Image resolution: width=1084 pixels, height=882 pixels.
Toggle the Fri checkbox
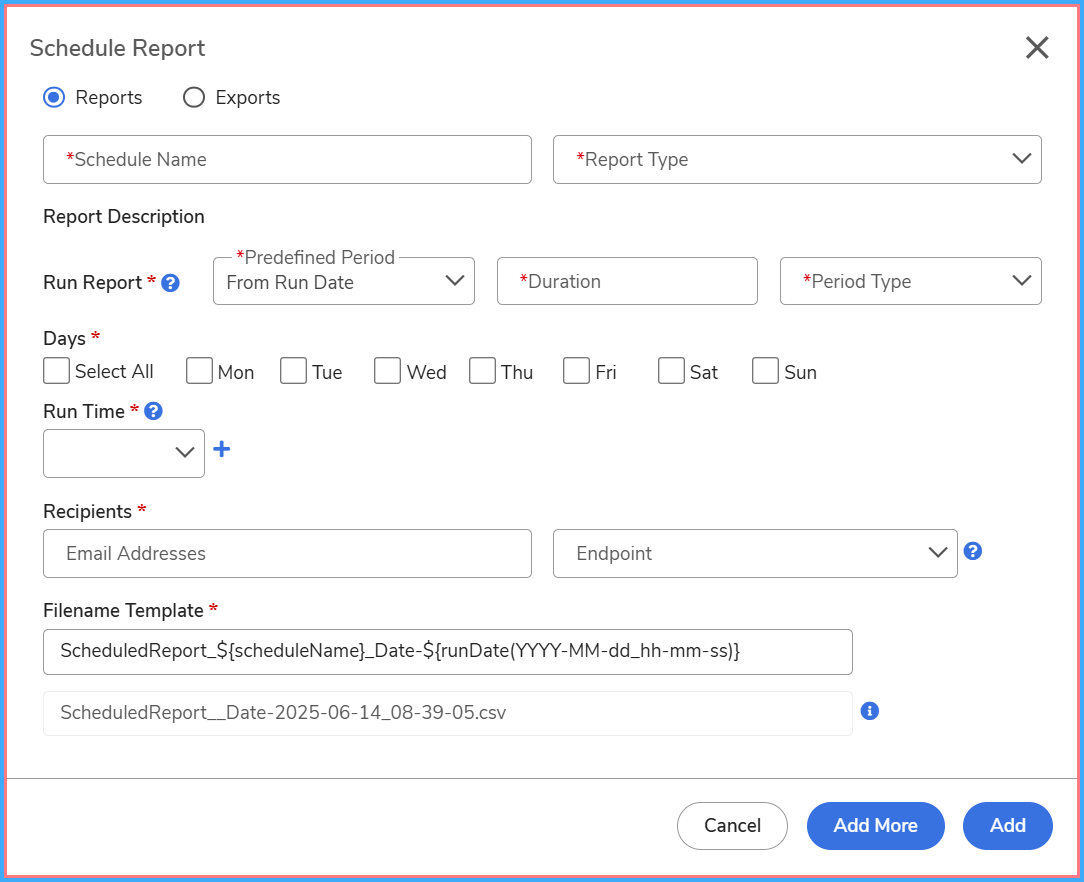[x=577, y=370]
